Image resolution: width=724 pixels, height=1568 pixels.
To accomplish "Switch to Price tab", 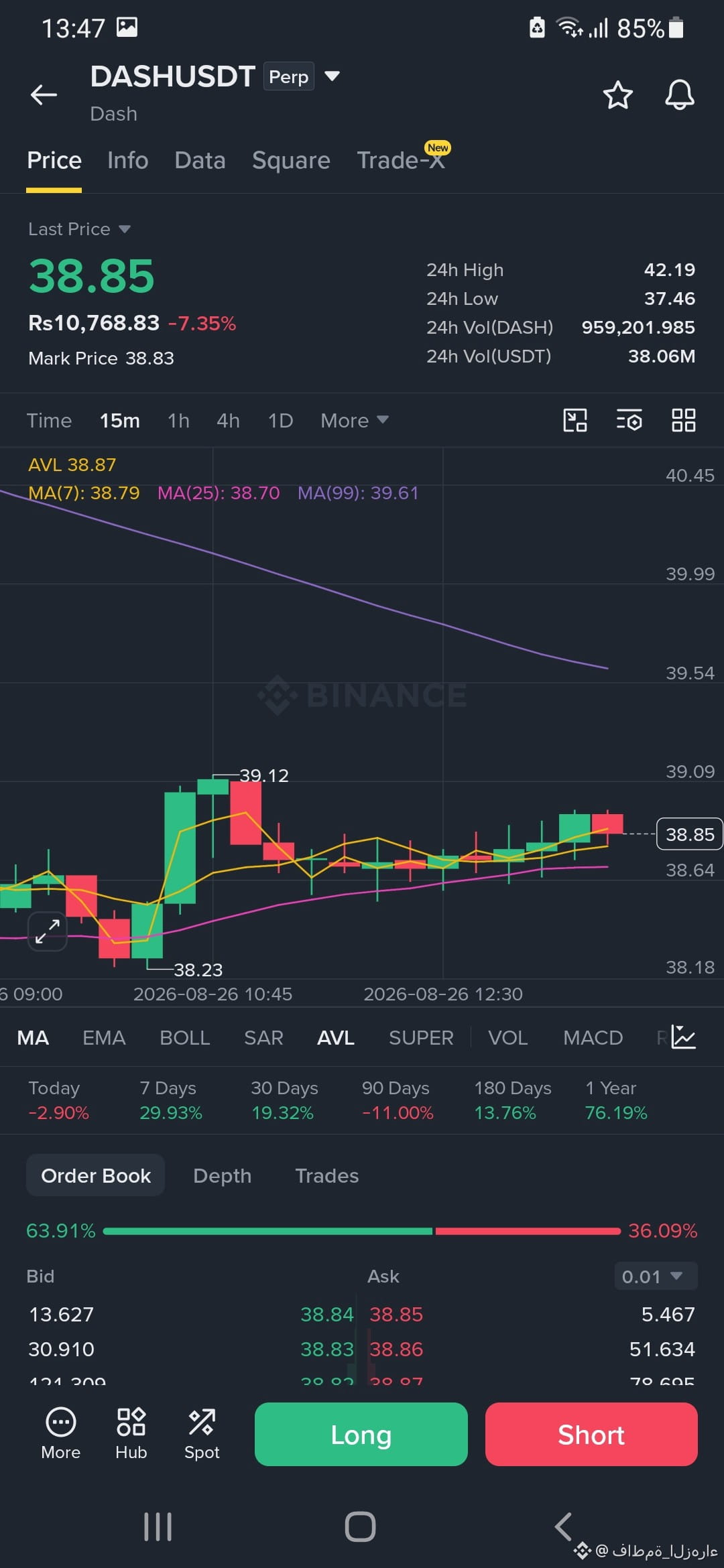I will (54, 161).
